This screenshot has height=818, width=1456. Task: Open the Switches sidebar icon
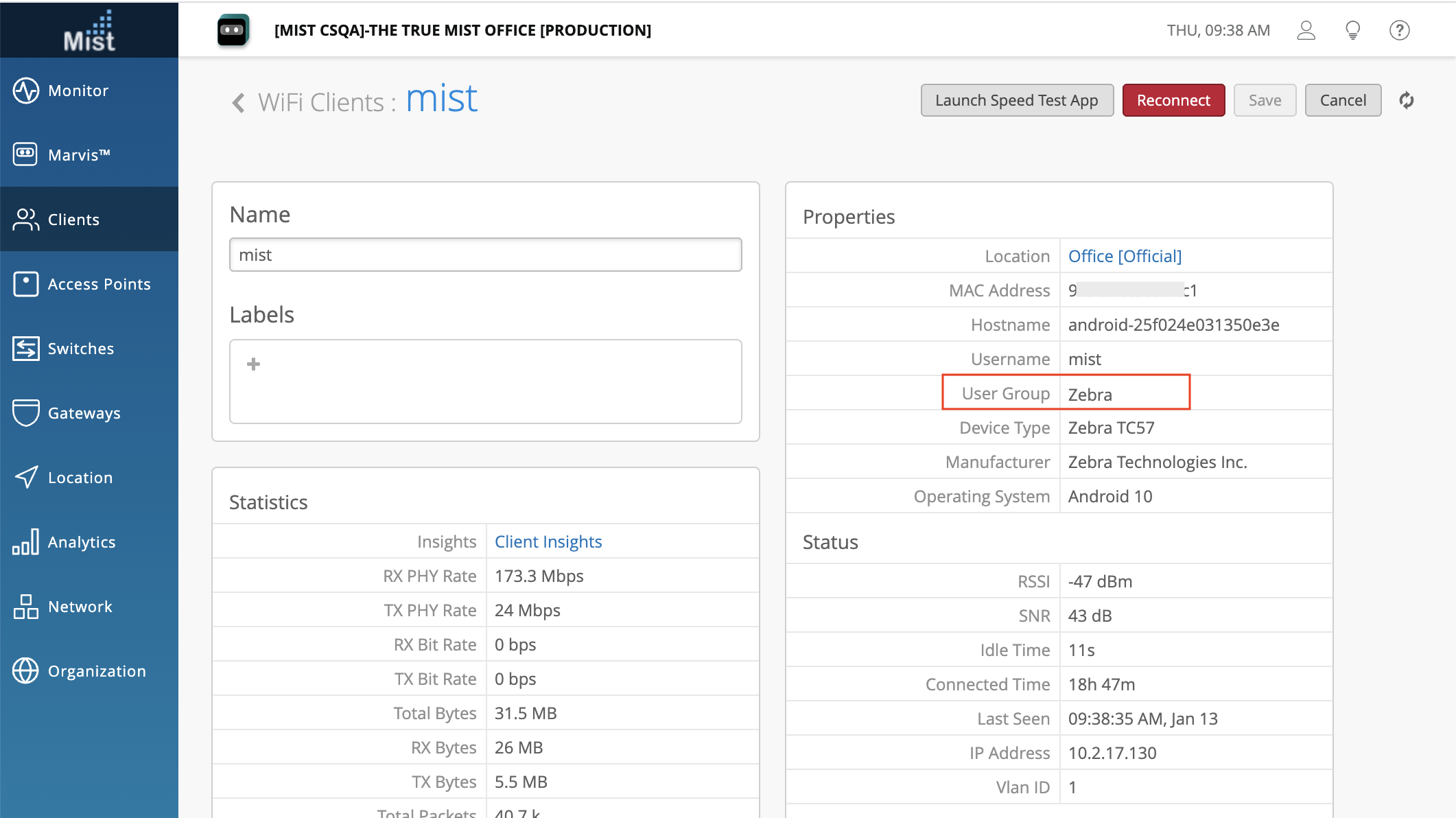(x=26, y=349)
